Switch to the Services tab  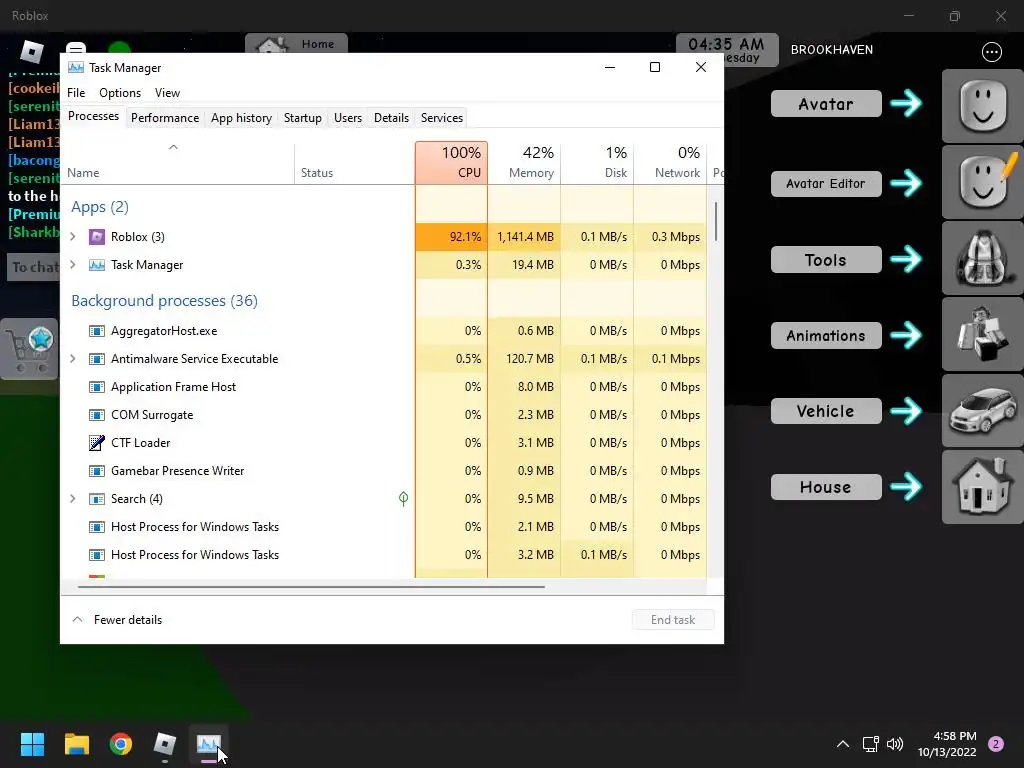point(441,118)
